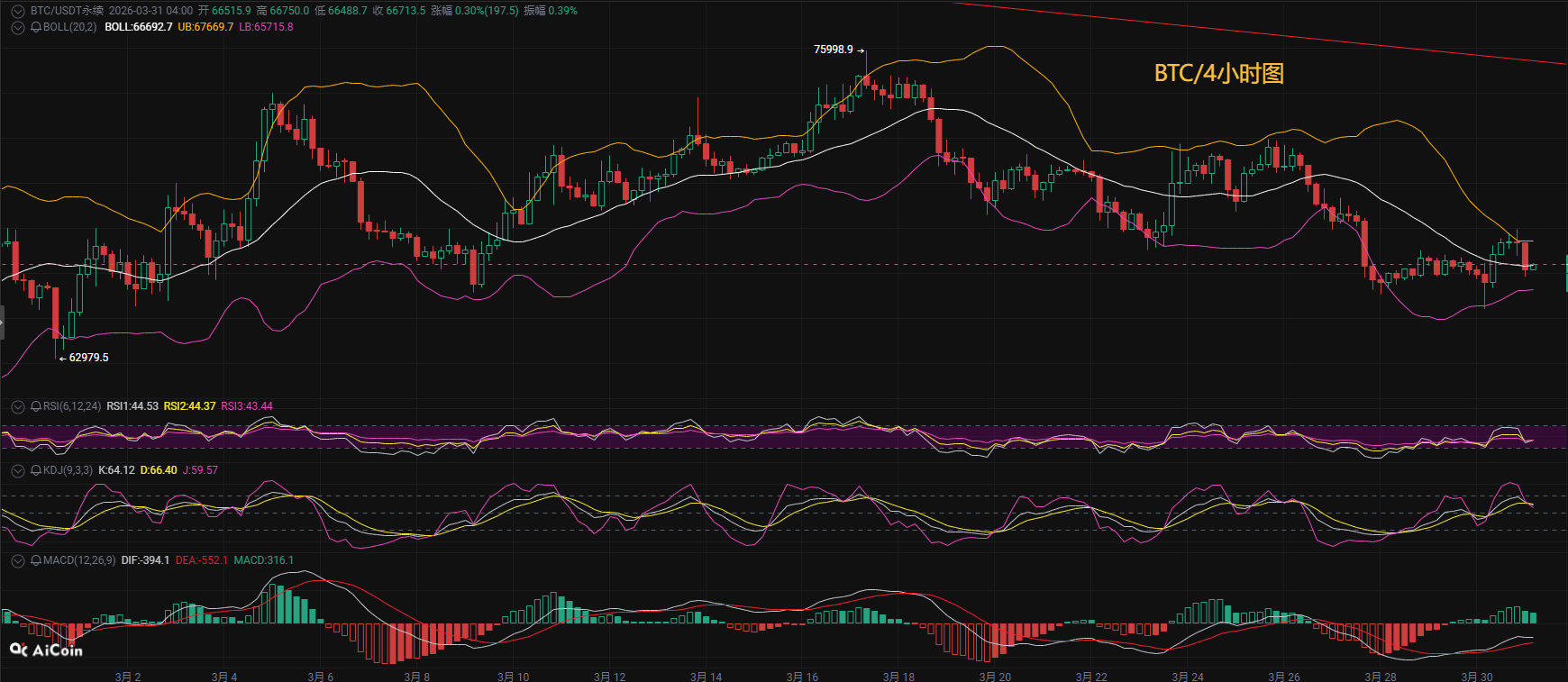This screenshot has height=682, width=1568.
Task: Collapse the RSI panel with its chevron
Action: (17, 406)
